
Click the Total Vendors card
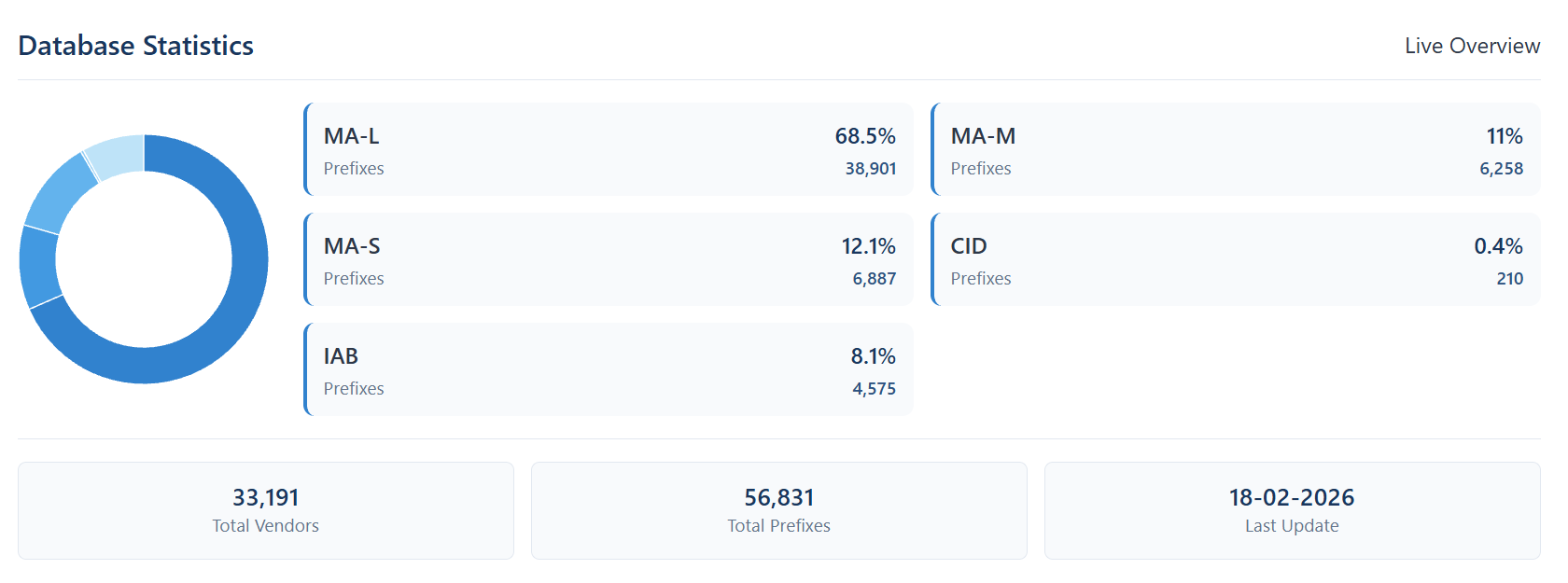[x=266, y=510]
